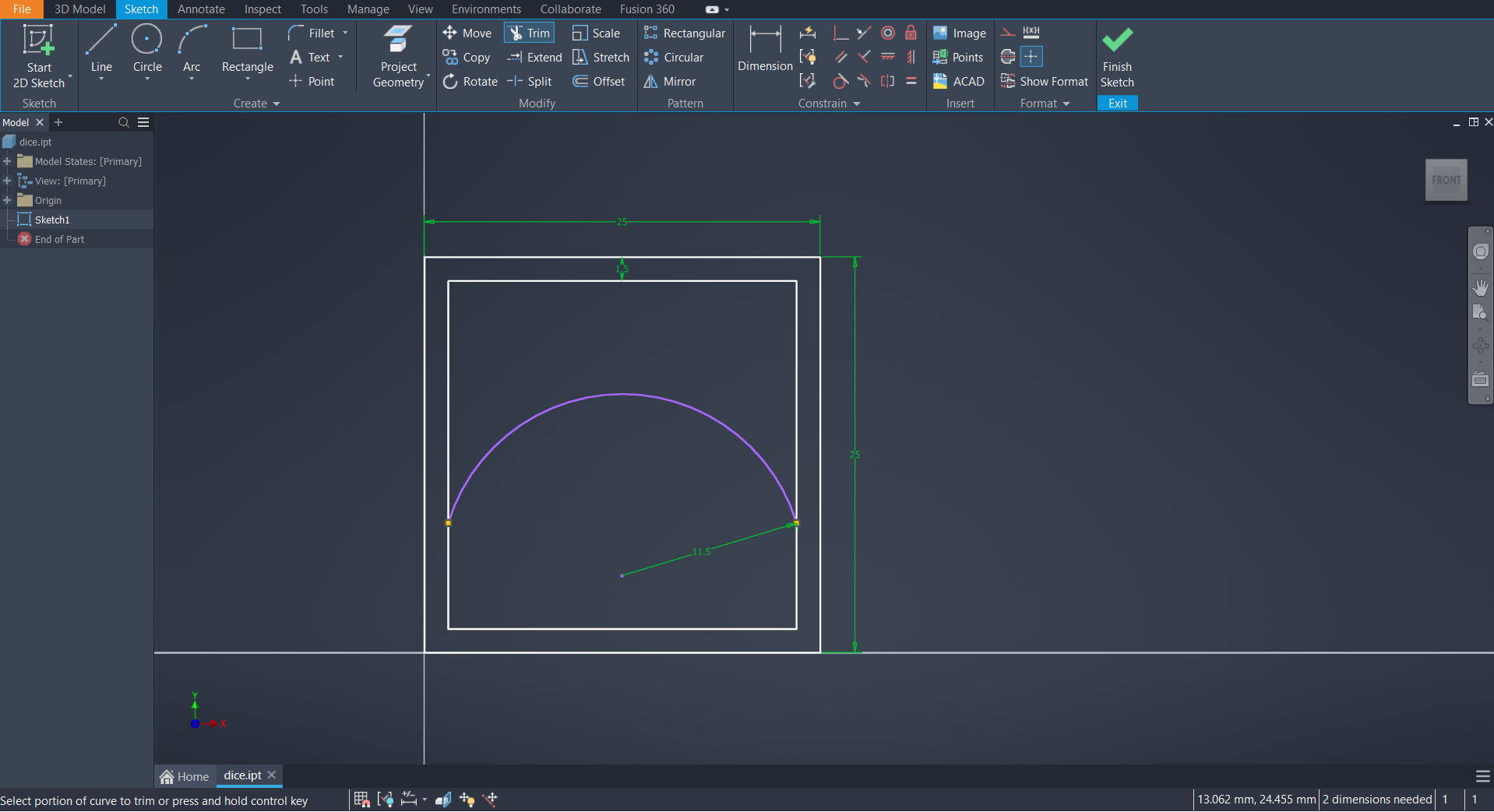Switch to the Annotate tab

(201, 9)
